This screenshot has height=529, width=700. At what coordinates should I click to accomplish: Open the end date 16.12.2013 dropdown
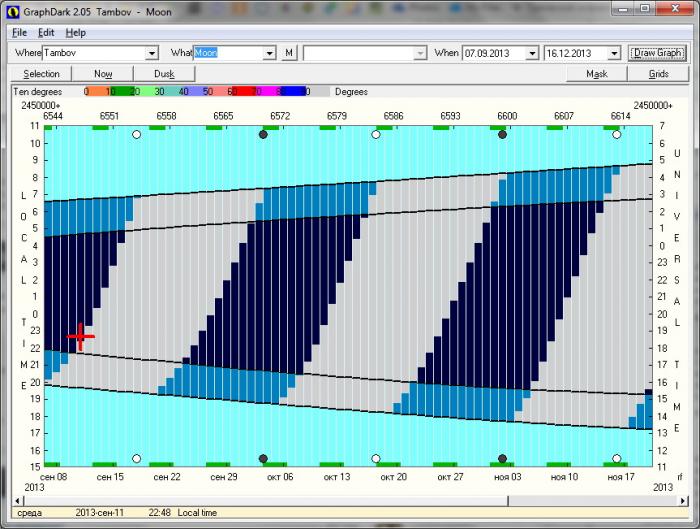614,54
